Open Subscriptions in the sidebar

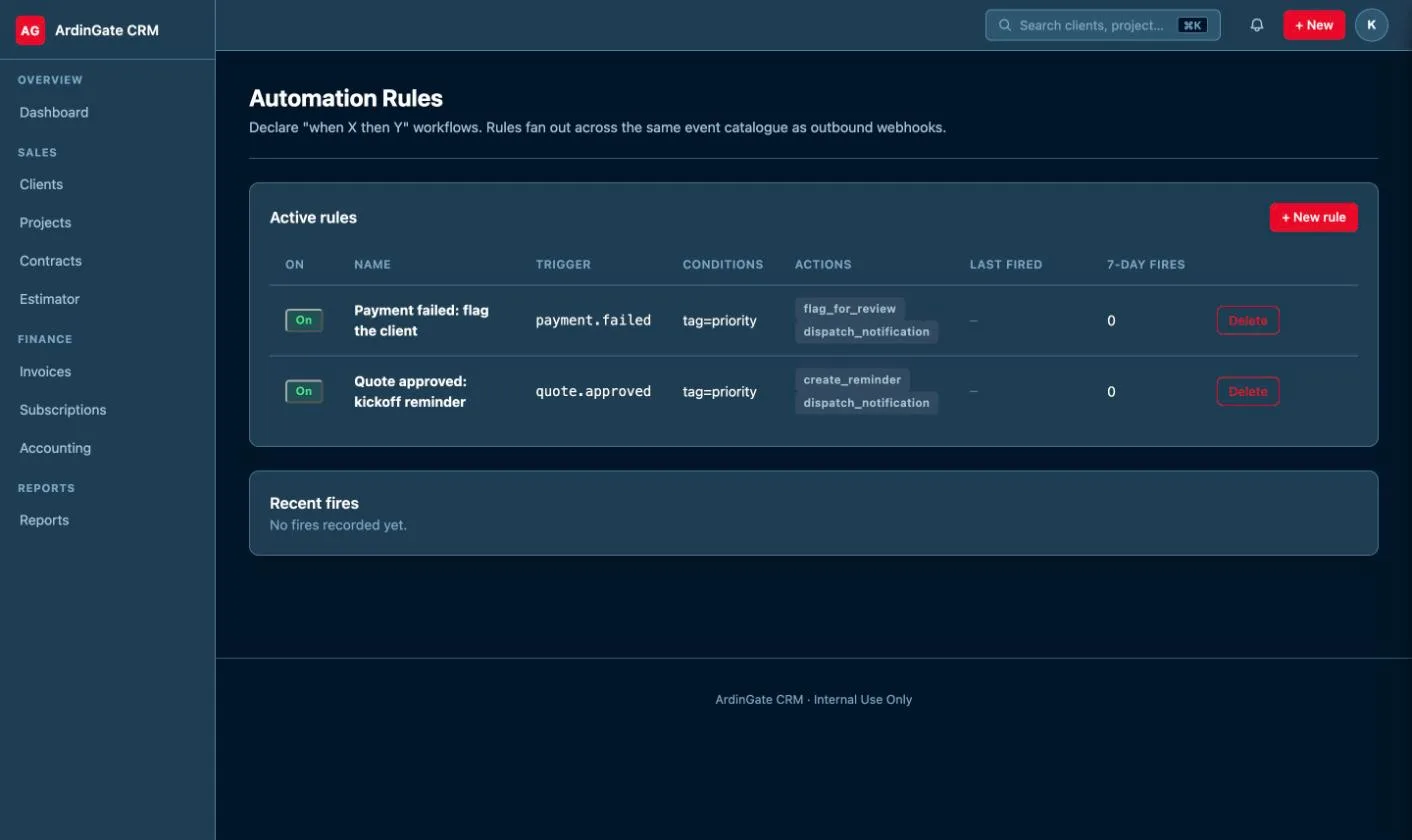tap(62, 409)
